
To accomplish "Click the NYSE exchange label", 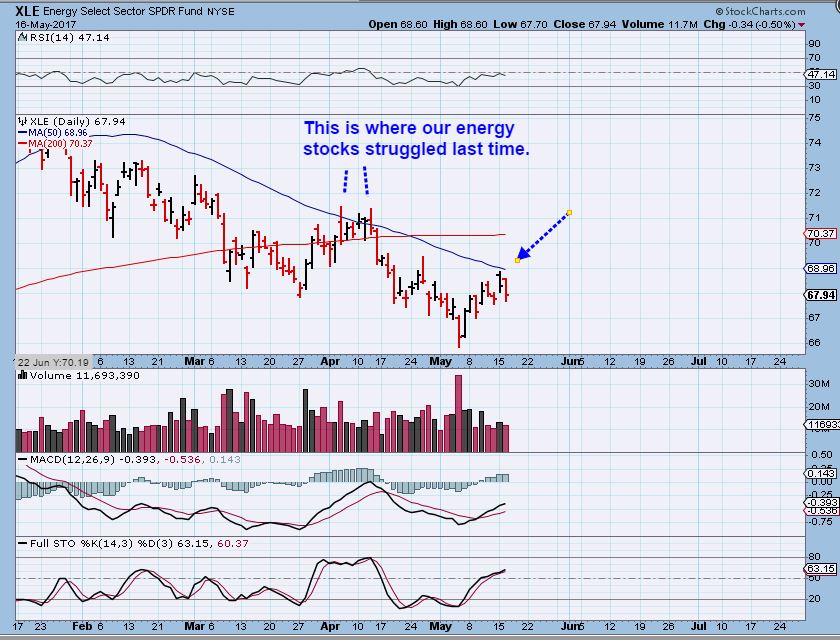I will pyautogui.click(x=221, y=12).
